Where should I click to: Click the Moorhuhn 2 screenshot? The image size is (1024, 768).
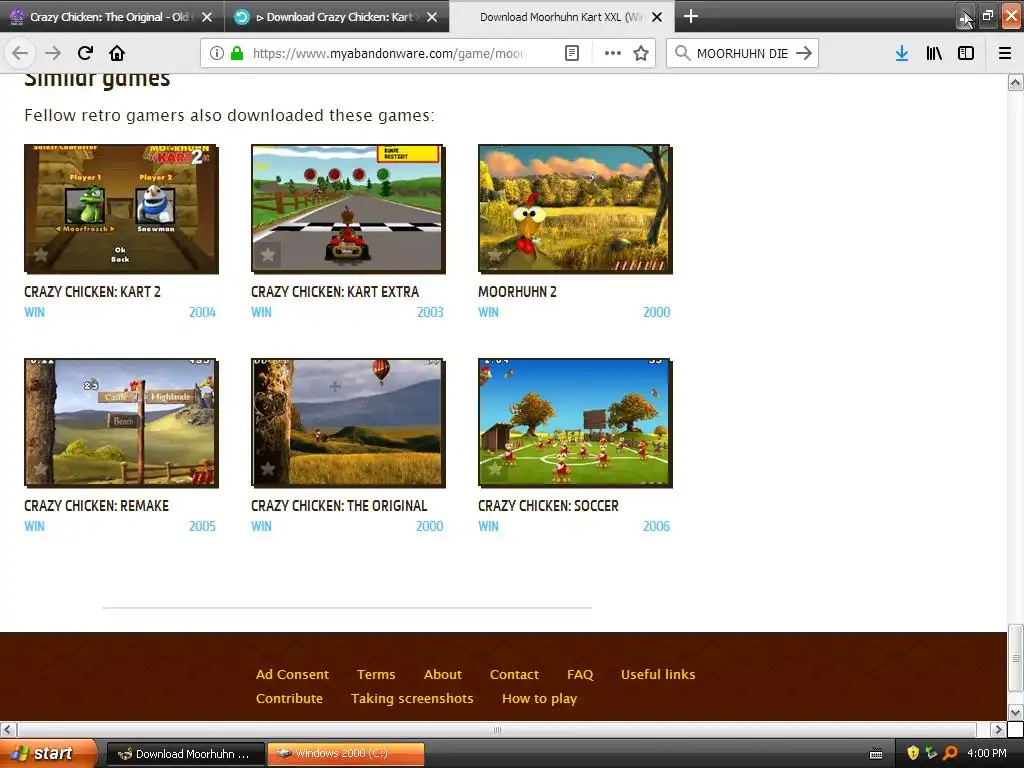point(575,208)
